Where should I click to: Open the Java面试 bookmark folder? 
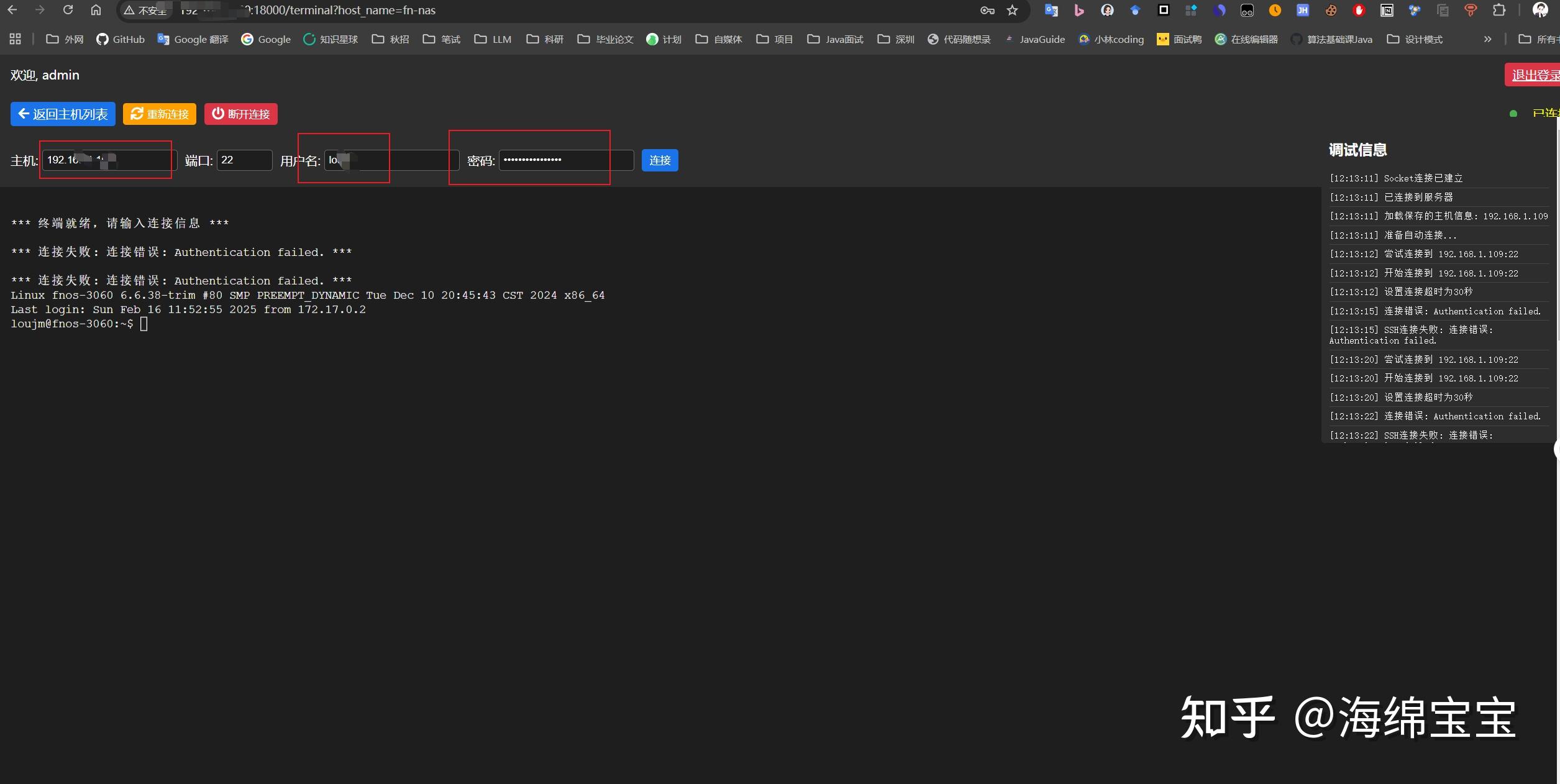835,39
